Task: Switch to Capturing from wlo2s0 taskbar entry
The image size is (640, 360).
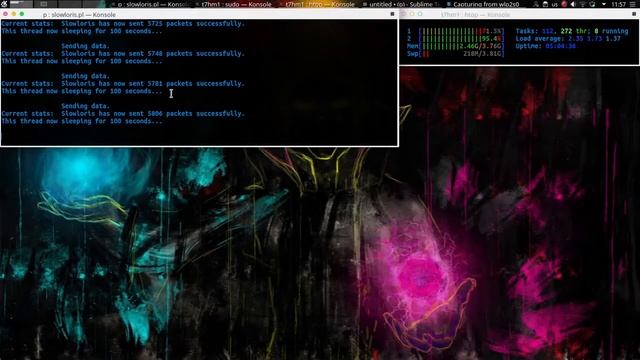Action: point(483,4)
